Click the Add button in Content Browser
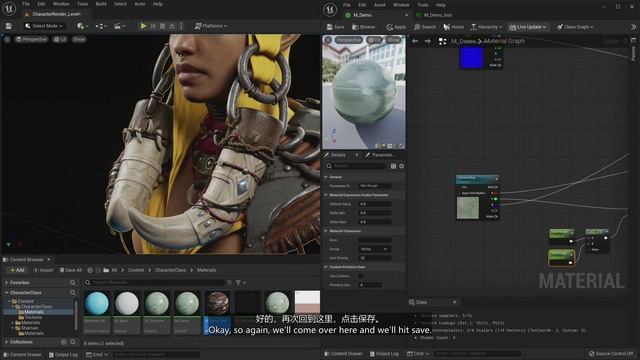 pyautogui.click(x=17, y=270)
